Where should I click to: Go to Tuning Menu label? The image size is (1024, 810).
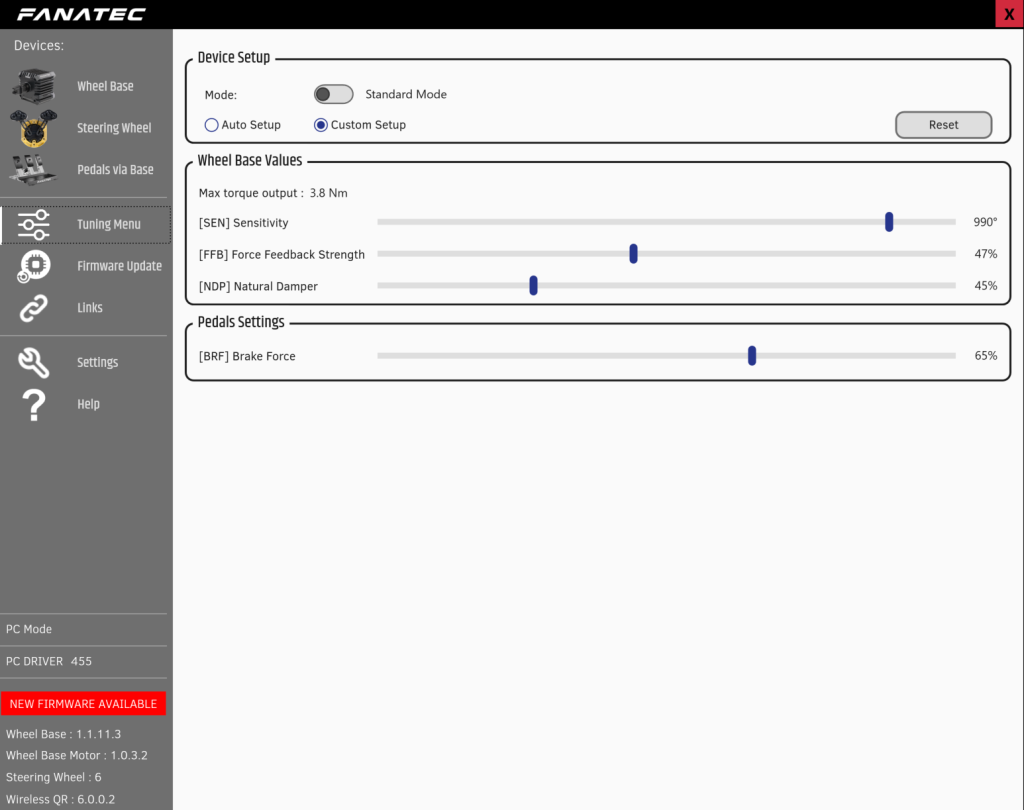pos(109,225)
